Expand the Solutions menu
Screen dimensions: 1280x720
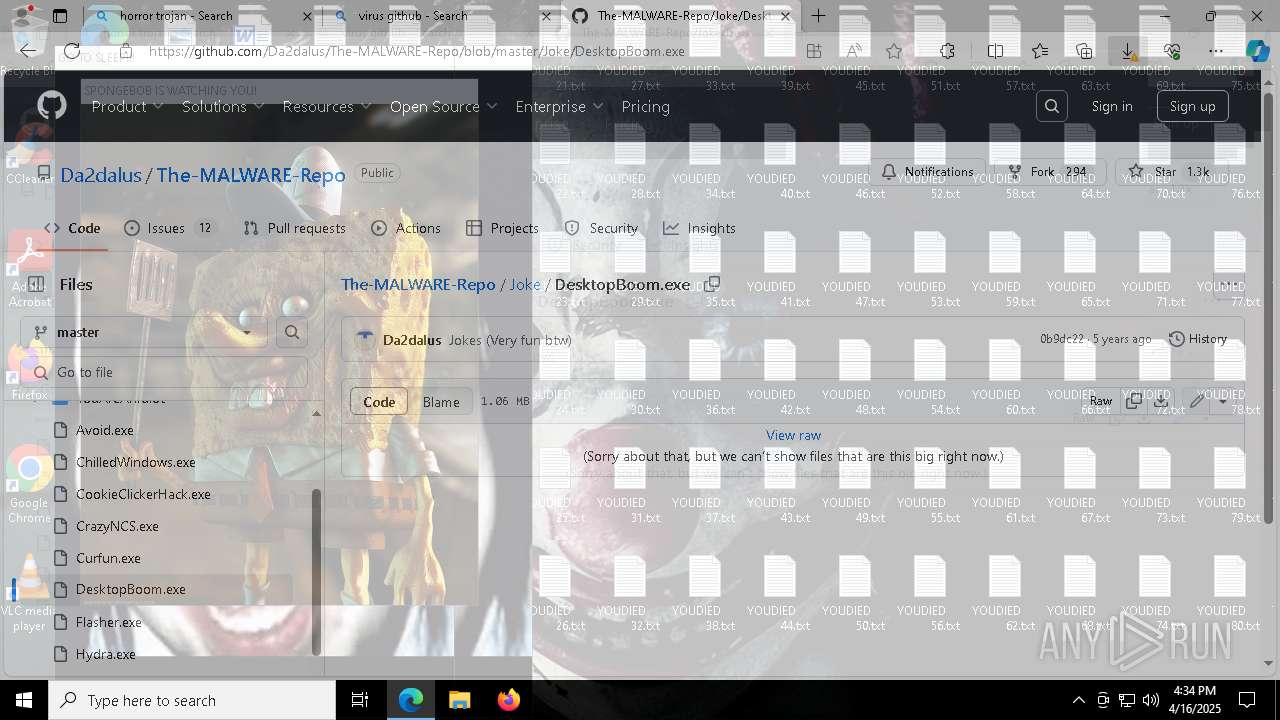tap(223, 106)
